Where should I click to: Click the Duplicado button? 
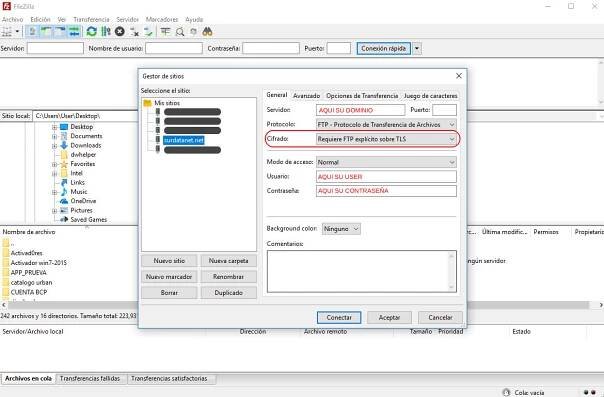tap(228, 293)
